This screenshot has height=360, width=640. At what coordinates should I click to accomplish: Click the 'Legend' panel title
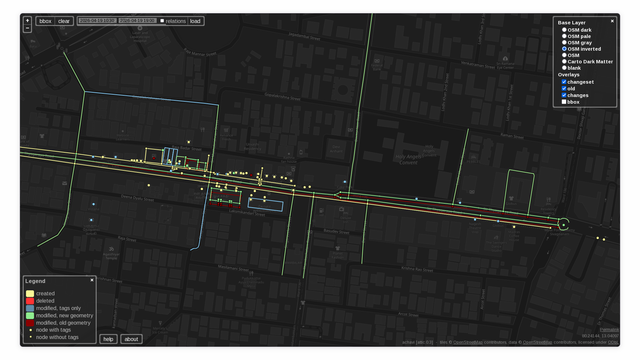(35, 281)
